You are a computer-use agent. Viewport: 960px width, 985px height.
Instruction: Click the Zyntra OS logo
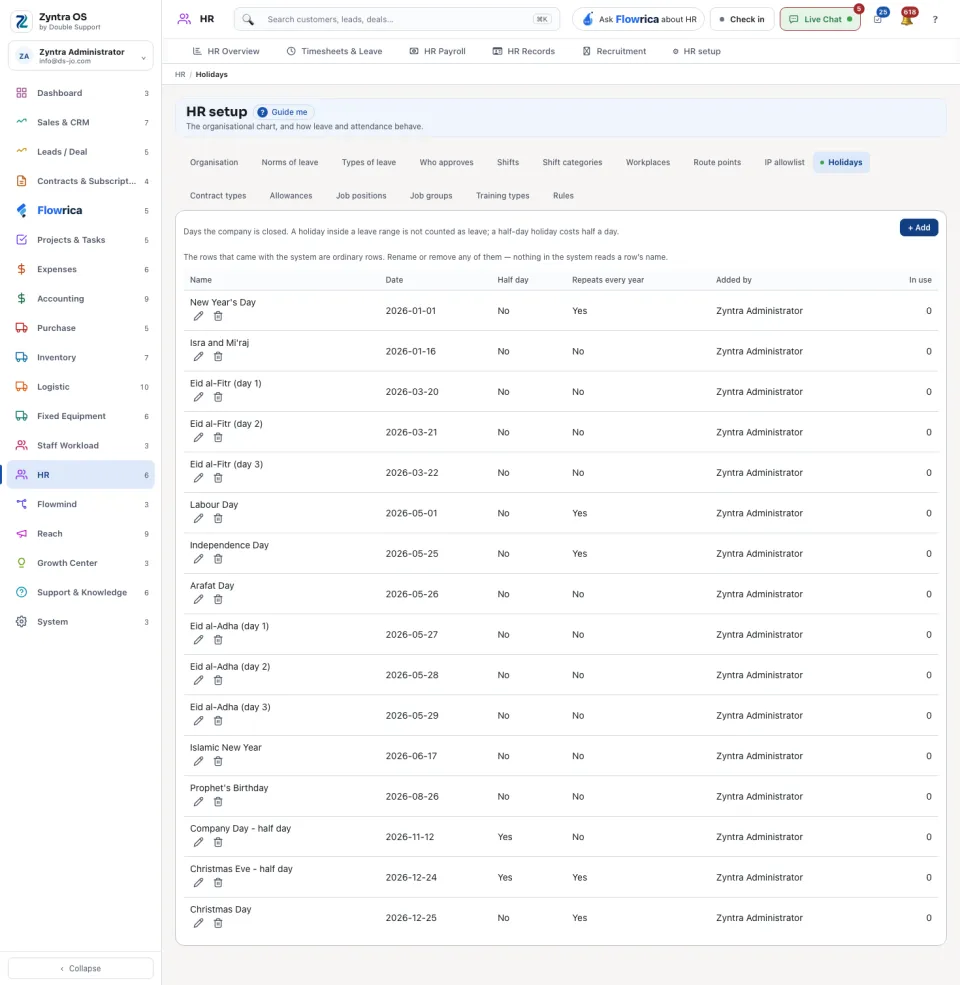tap(22, 21)
